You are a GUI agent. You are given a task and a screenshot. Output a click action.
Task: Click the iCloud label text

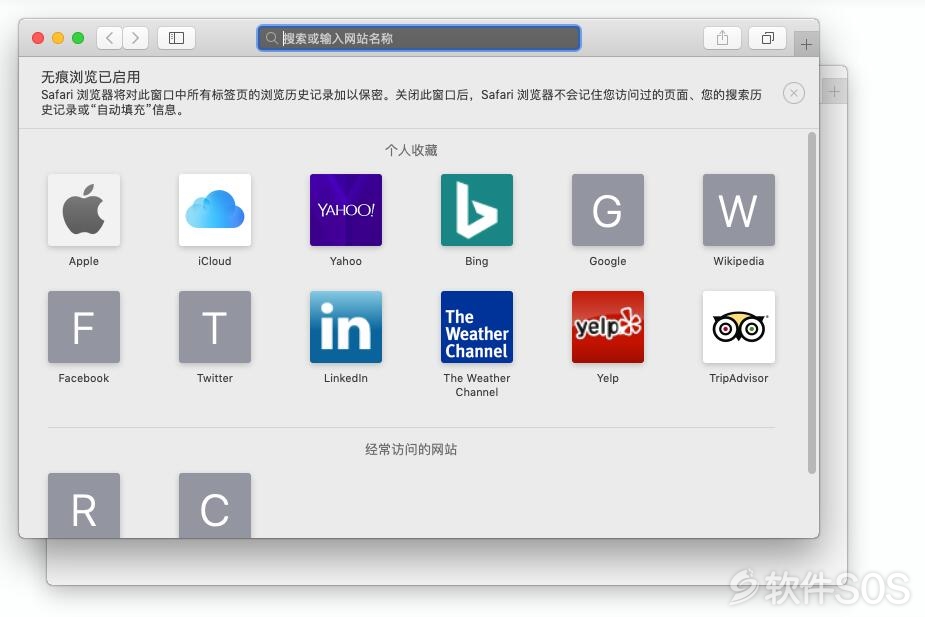point(215,261)
